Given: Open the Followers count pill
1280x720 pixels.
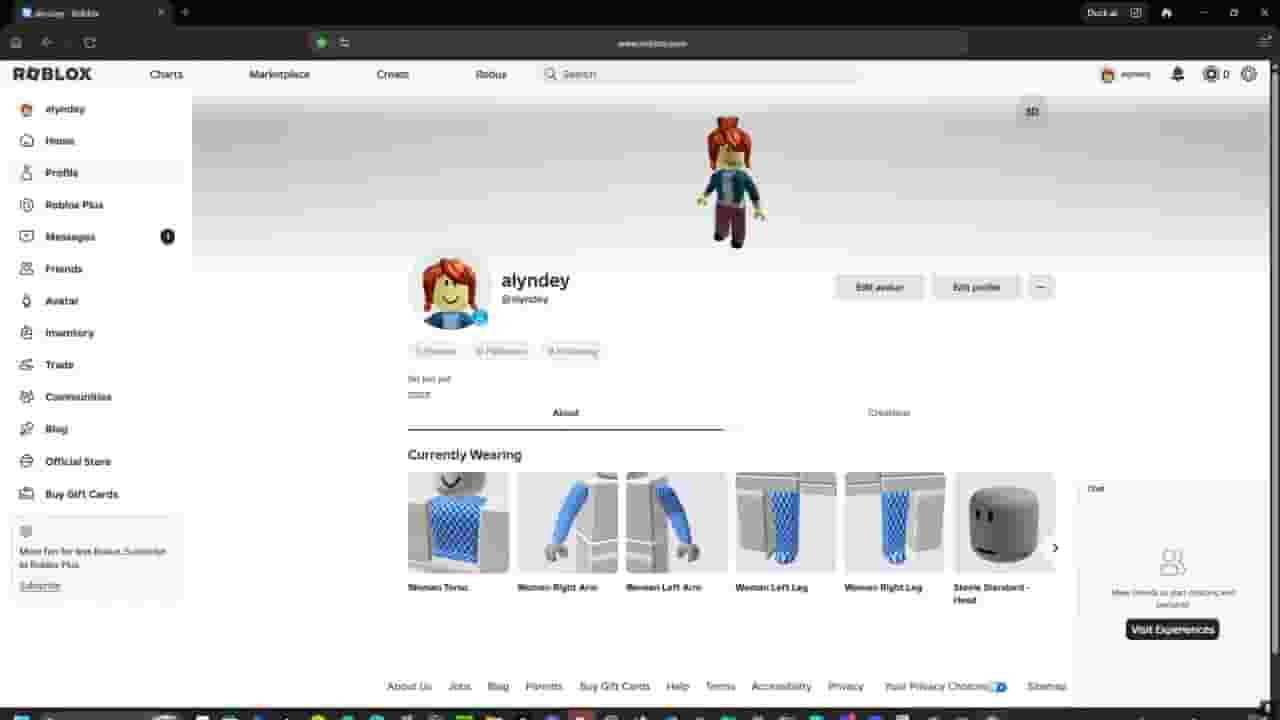Looking at the screenshot, I should (x=501, y=351).
